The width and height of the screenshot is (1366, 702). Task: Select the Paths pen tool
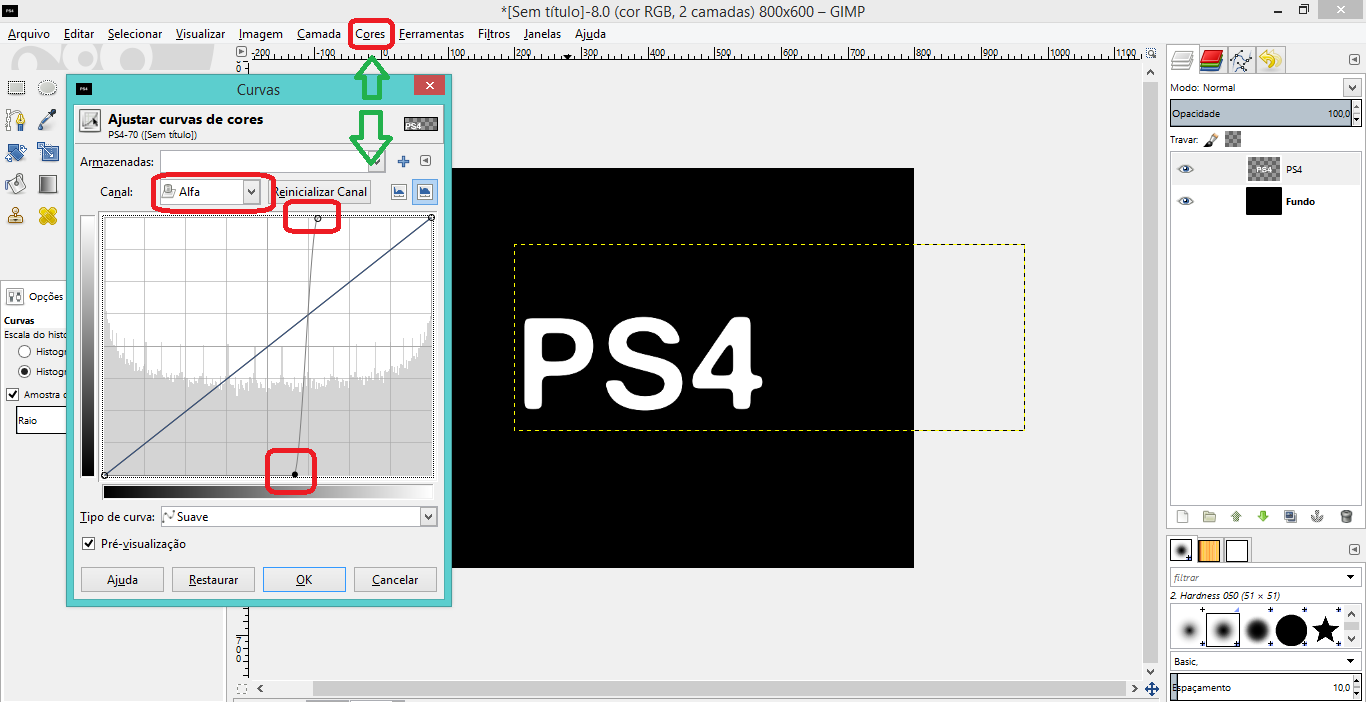click(x=16, y=121)
